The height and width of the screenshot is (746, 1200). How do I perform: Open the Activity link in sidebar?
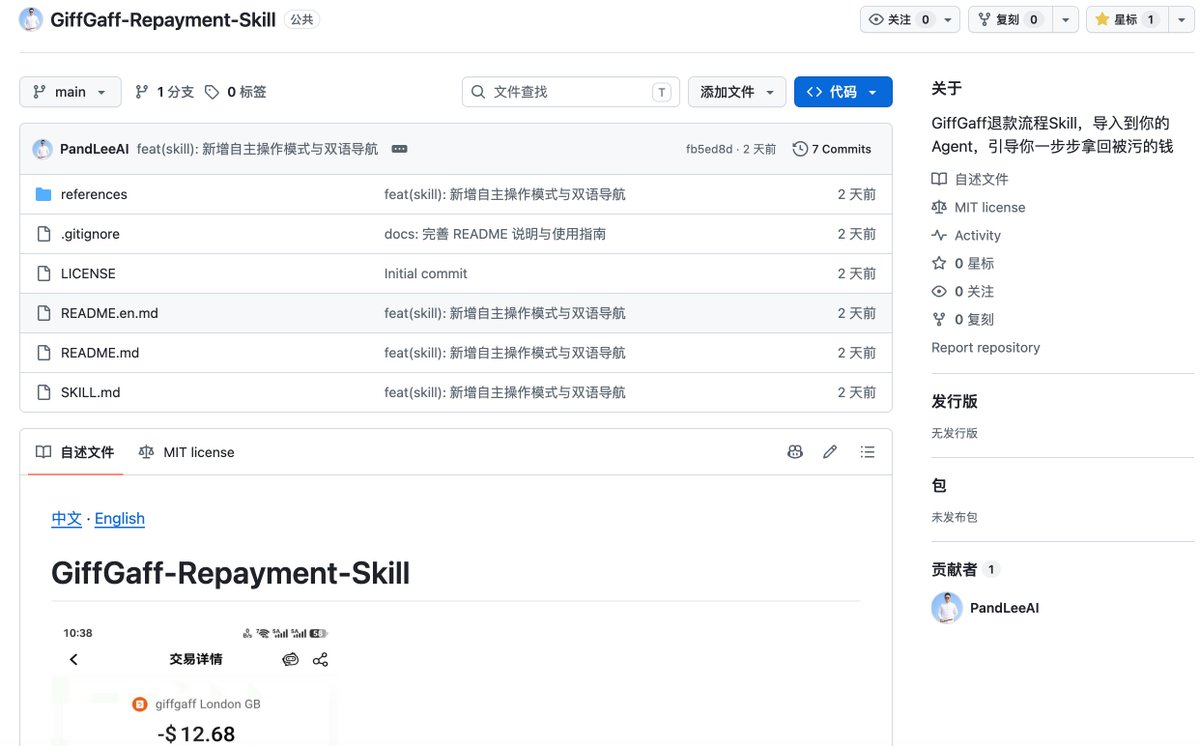tap(978, 236)
